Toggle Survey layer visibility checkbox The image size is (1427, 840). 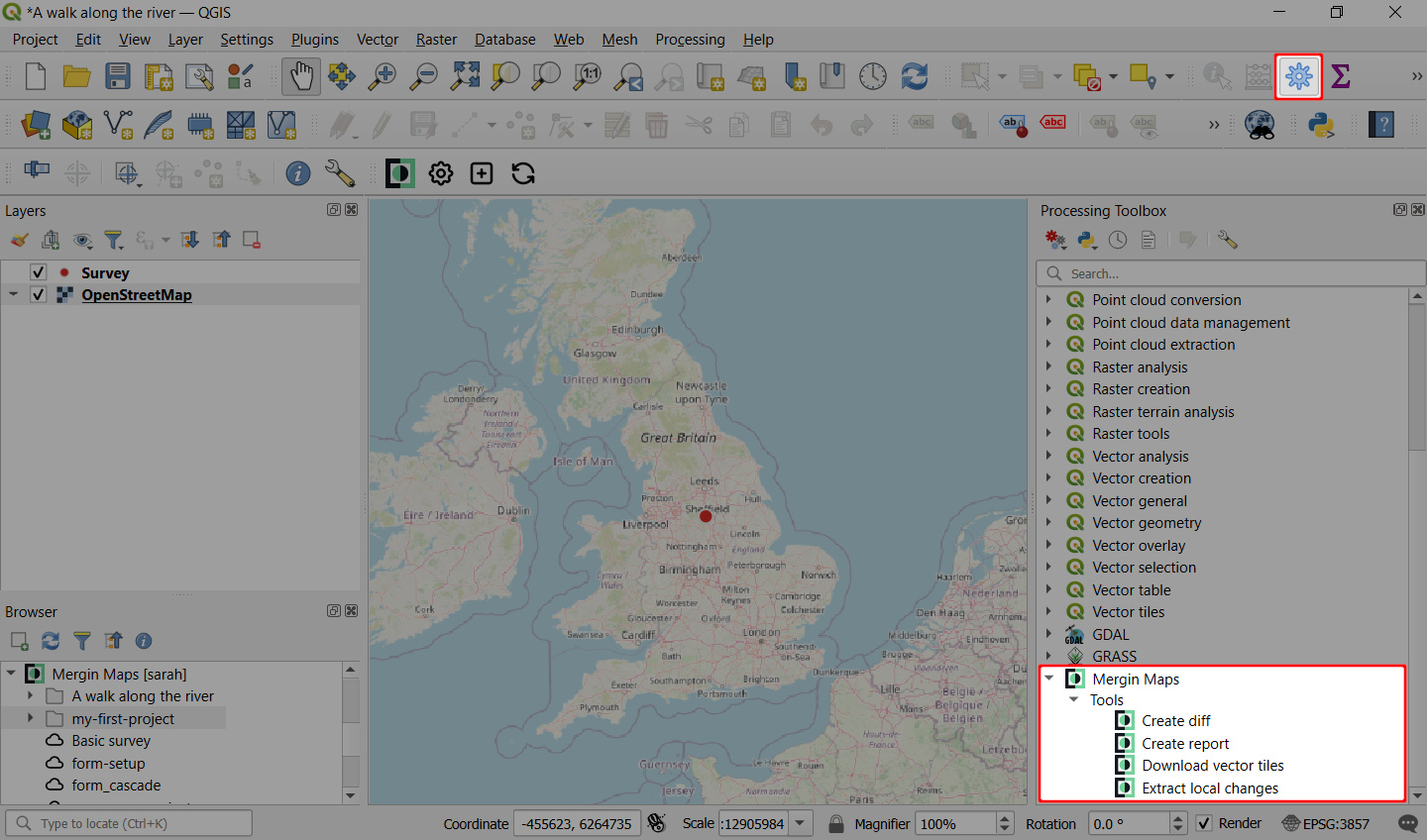click(x=38, y=272)
